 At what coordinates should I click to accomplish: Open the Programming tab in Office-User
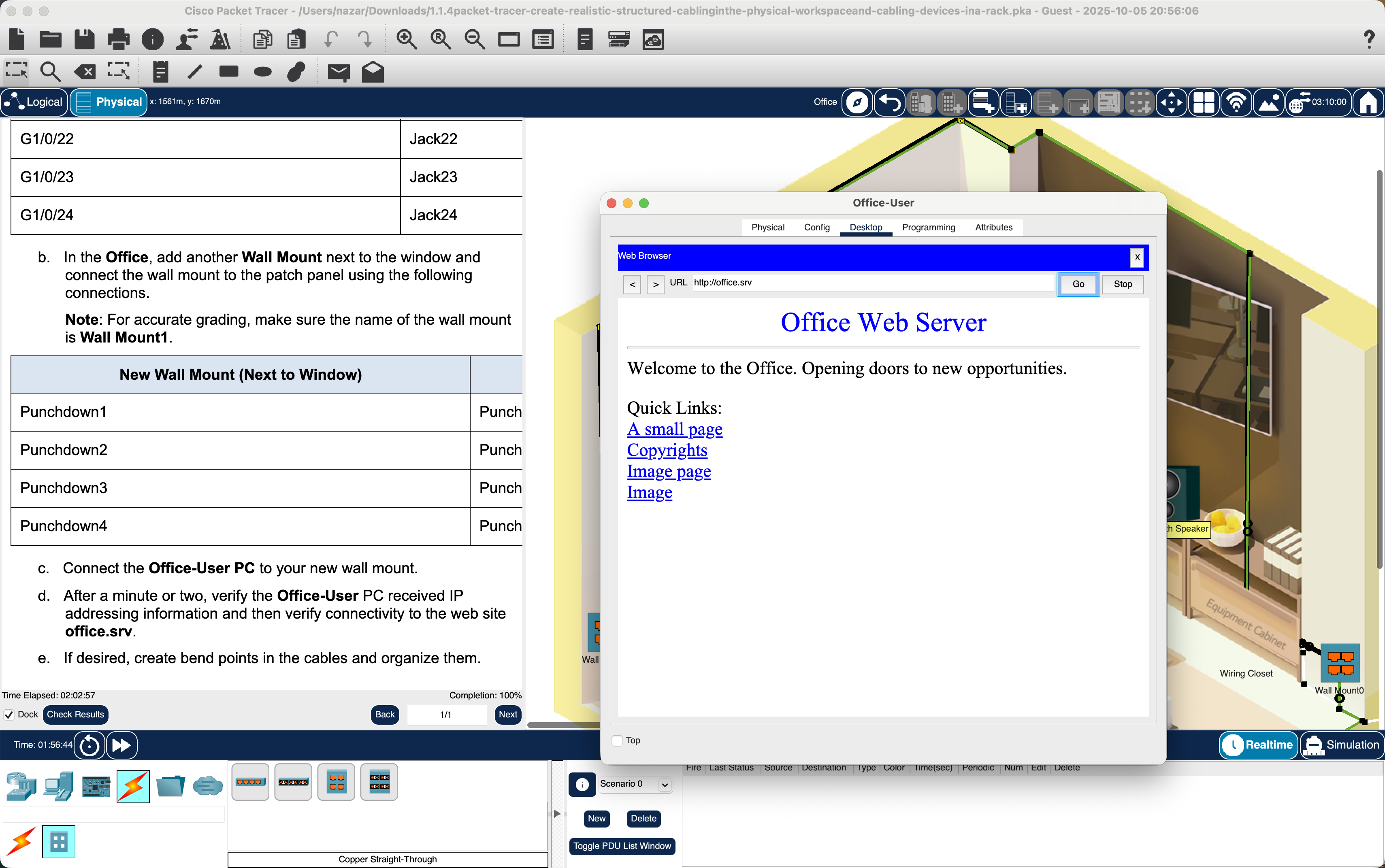click(x=929, y=228)
